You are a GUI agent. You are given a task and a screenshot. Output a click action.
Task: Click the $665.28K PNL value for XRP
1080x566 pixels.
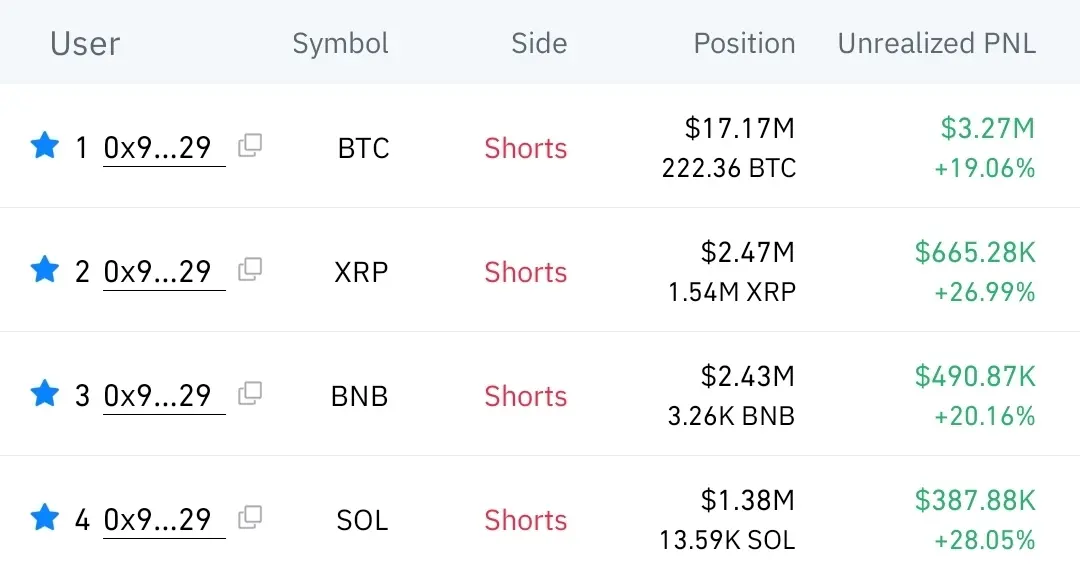coord(975,253)
